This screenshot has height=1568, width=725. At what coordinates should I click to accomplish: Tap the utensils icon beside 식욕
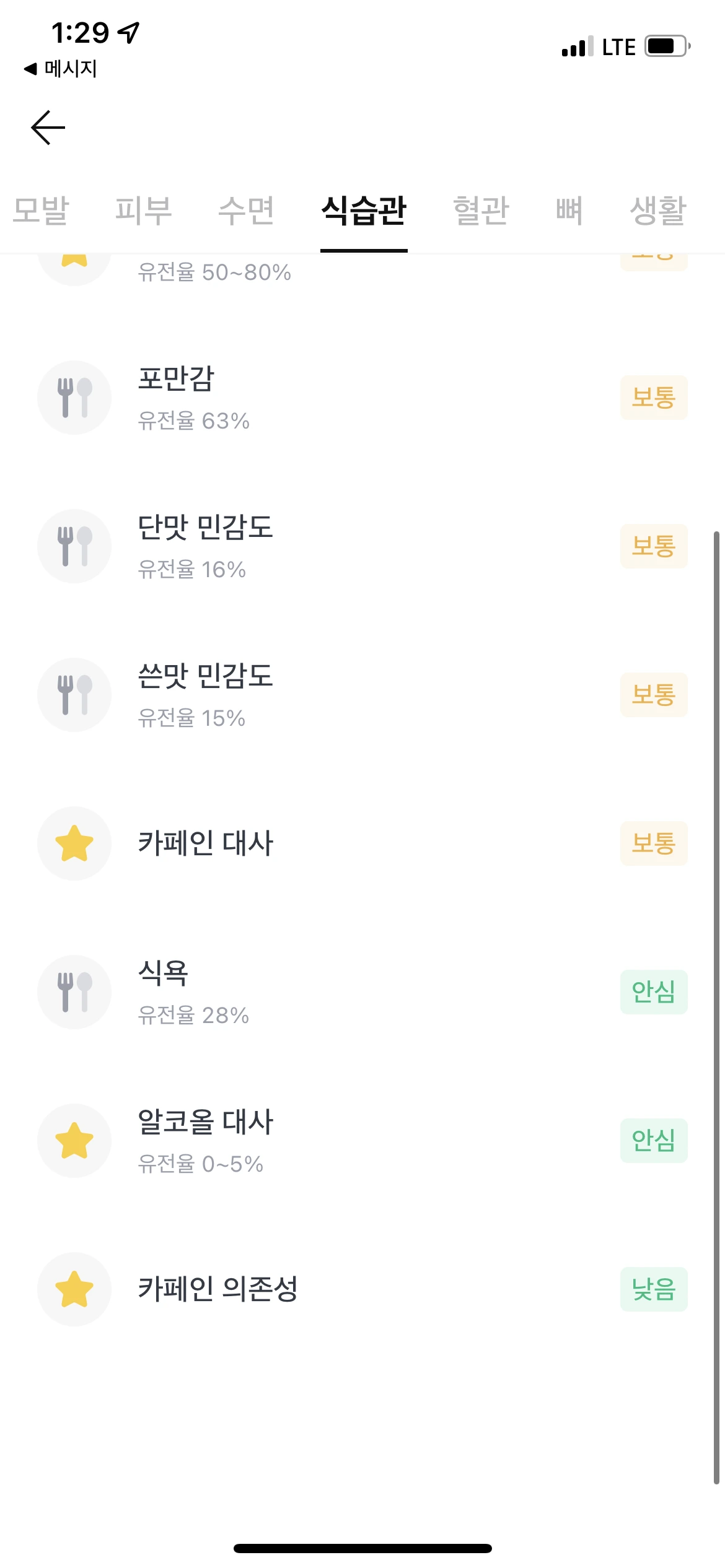click(74, 992)
